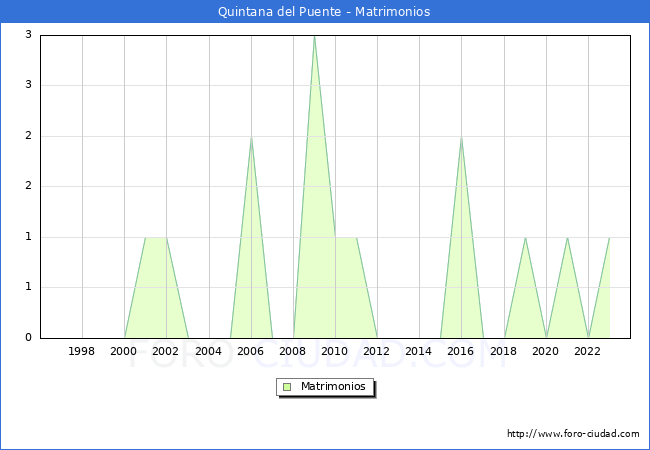Click the 0 label on the y-axis
The image size is (650, 450).
[29, 338]
